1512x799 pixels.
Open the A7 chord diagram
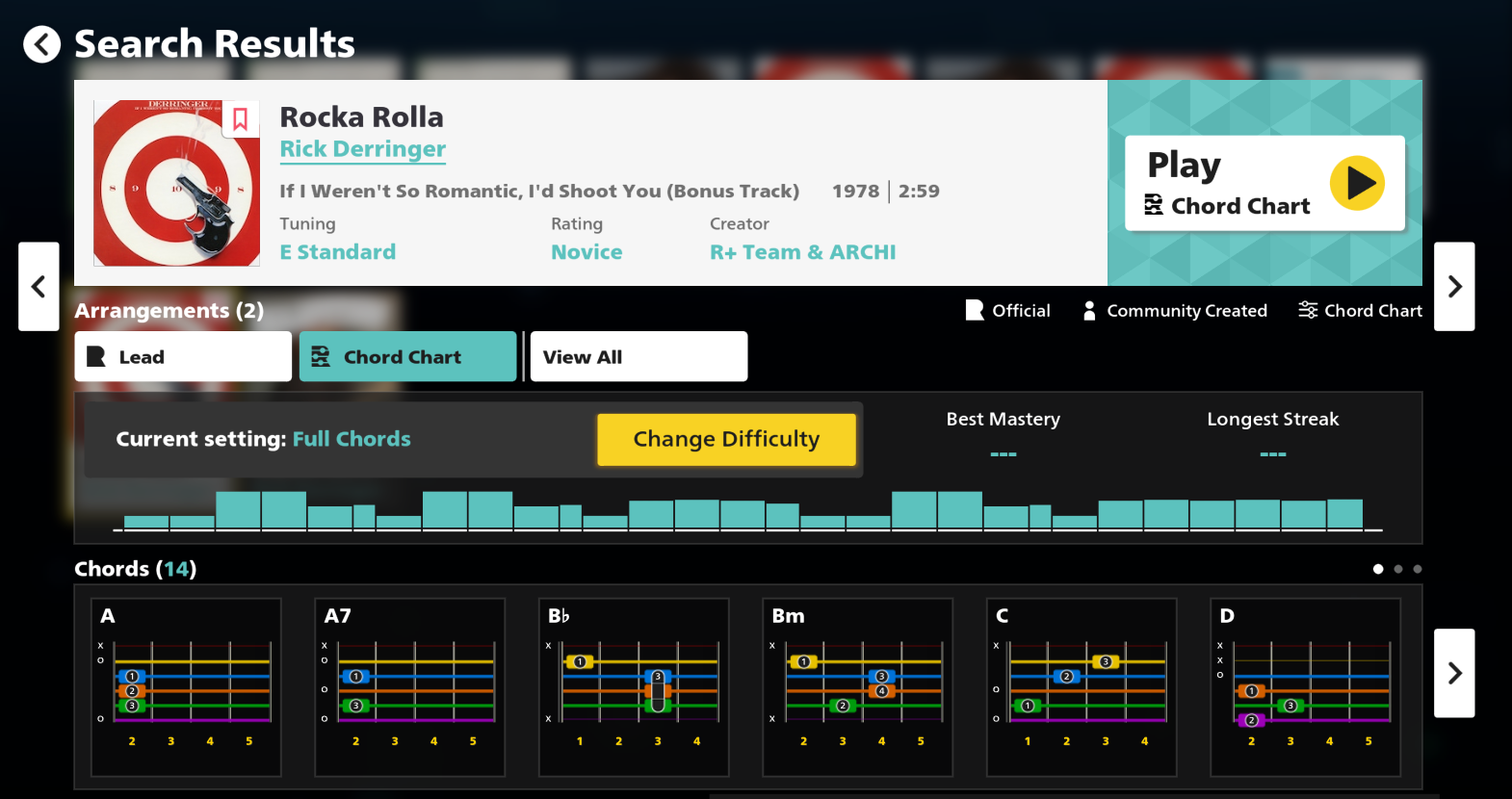(x=410, y=687)
